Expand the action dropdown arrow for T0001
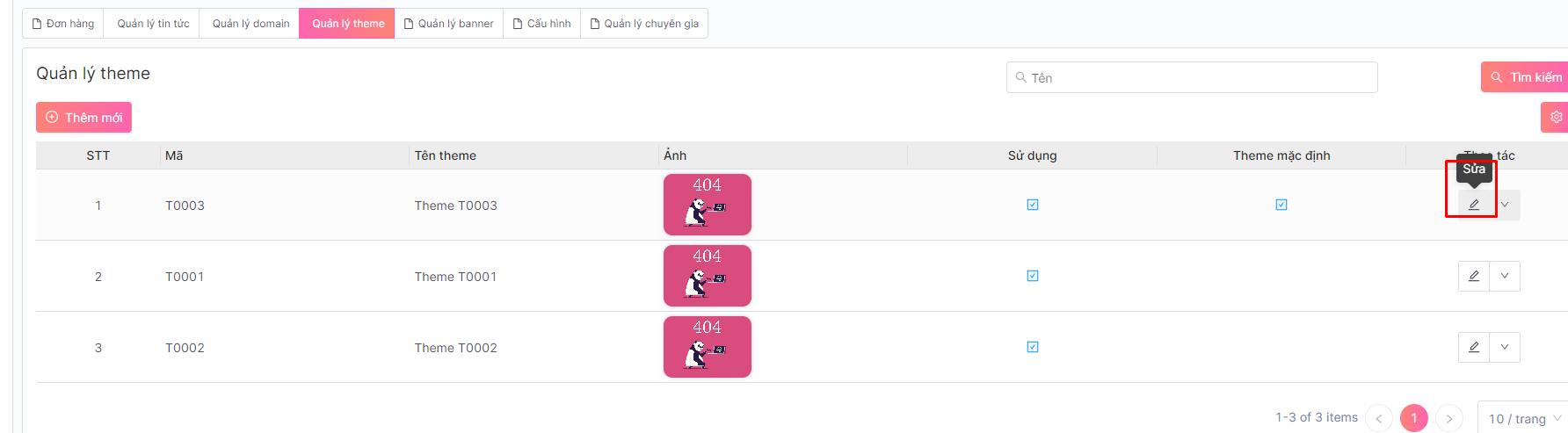Viewport: 1568px width, 433px height. (x=1505, y=276)
